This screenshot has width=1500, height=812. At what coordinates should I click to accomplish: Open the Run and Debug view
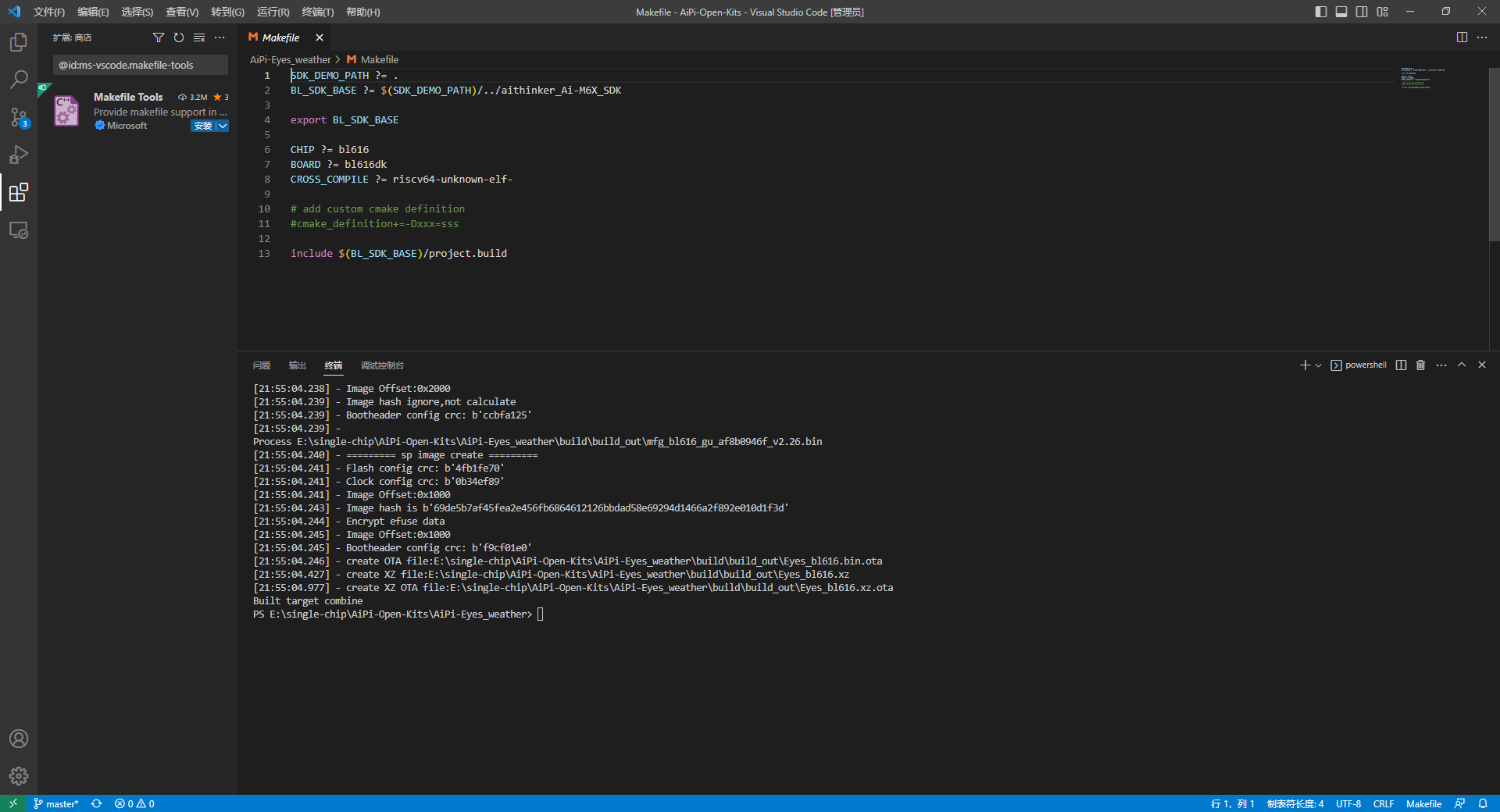(x=19, y=155)
